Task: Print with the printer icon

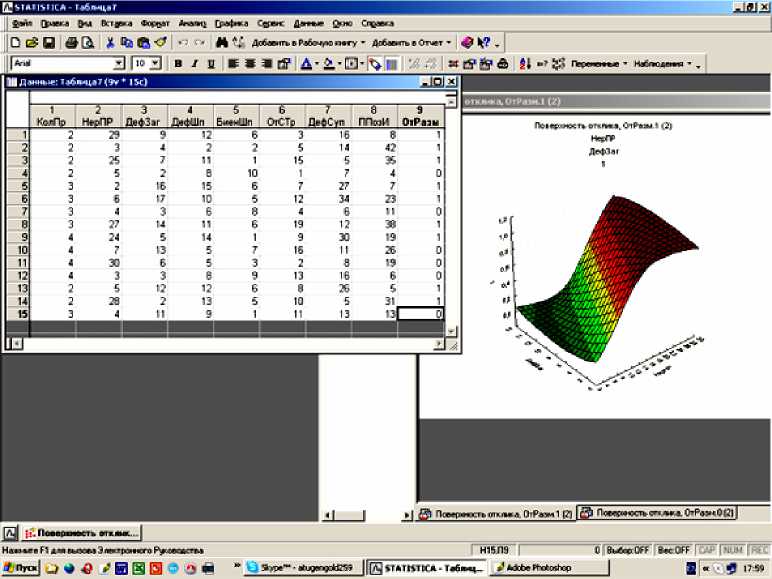Action: pyautogui.click(x=71, y=43)
